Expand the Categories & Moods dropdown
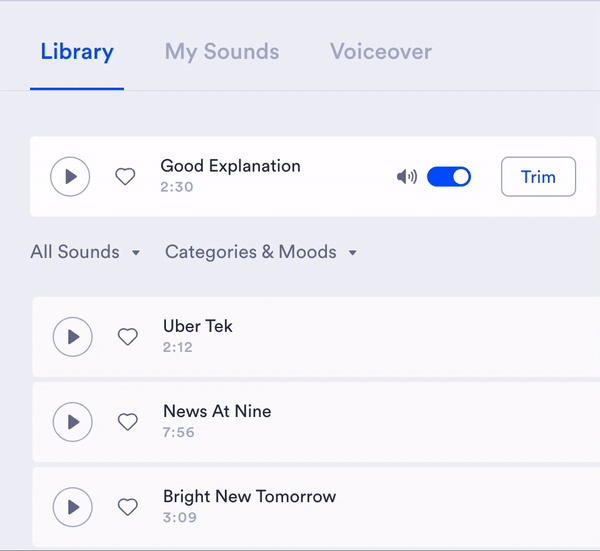 point(261,252)
